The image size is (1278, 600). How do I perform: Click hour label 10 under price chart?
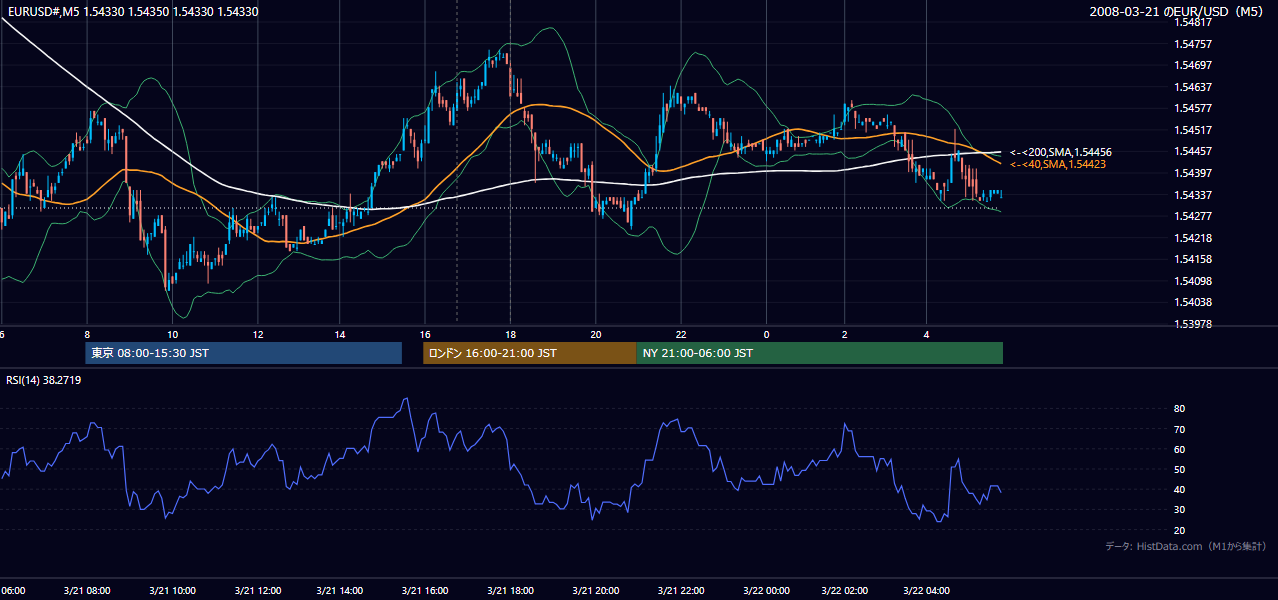(x=173, y=335)
